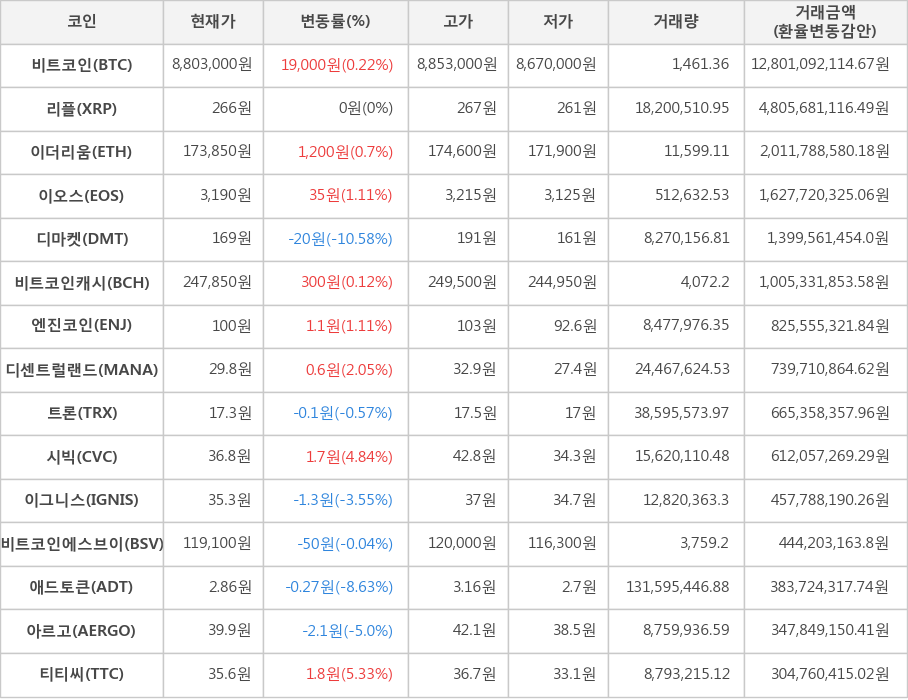Select the 리플(XRP) coin name
This screenshot has height=700, width=908.
82,108
